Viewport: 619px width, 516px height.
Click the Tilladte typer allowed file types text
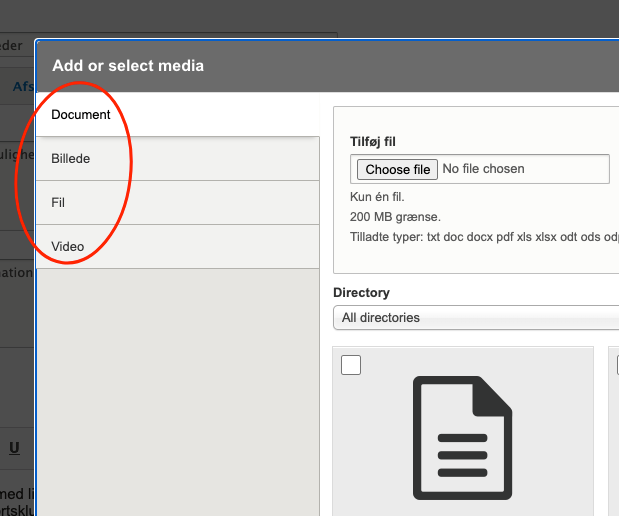[x=480, y=237]
